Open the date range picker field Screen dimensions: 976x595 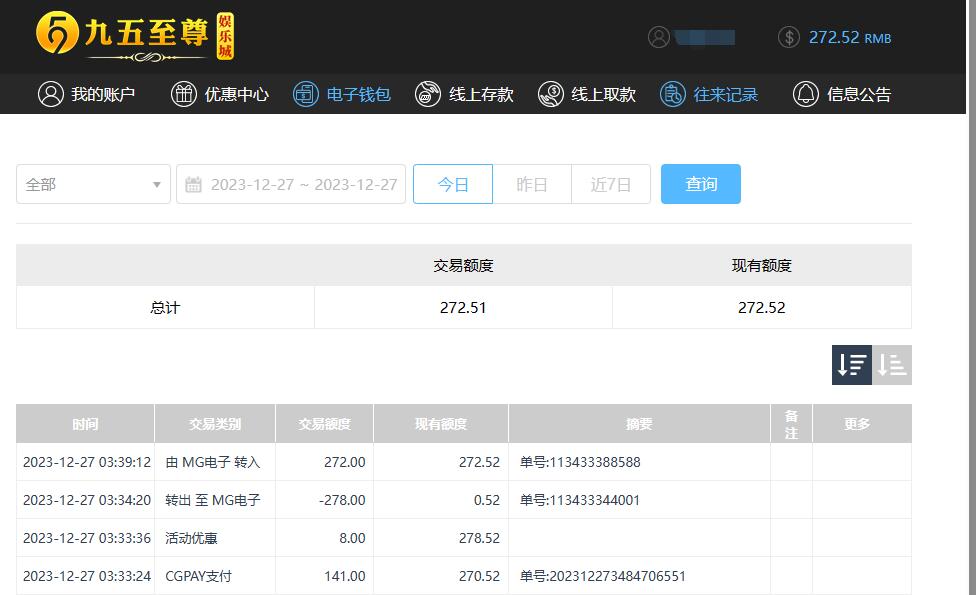point(302,185)
